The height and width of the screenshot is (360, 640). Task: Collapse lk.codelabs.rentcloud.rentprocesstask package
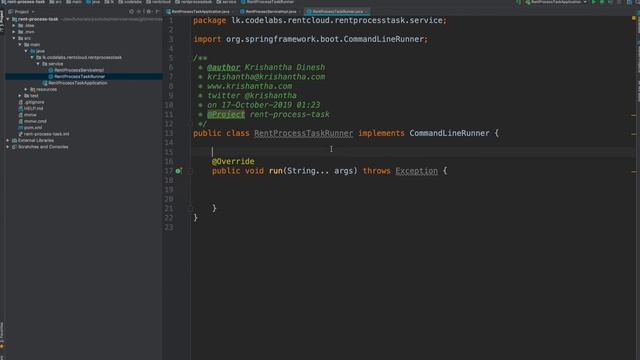click(x=32, y=58)
